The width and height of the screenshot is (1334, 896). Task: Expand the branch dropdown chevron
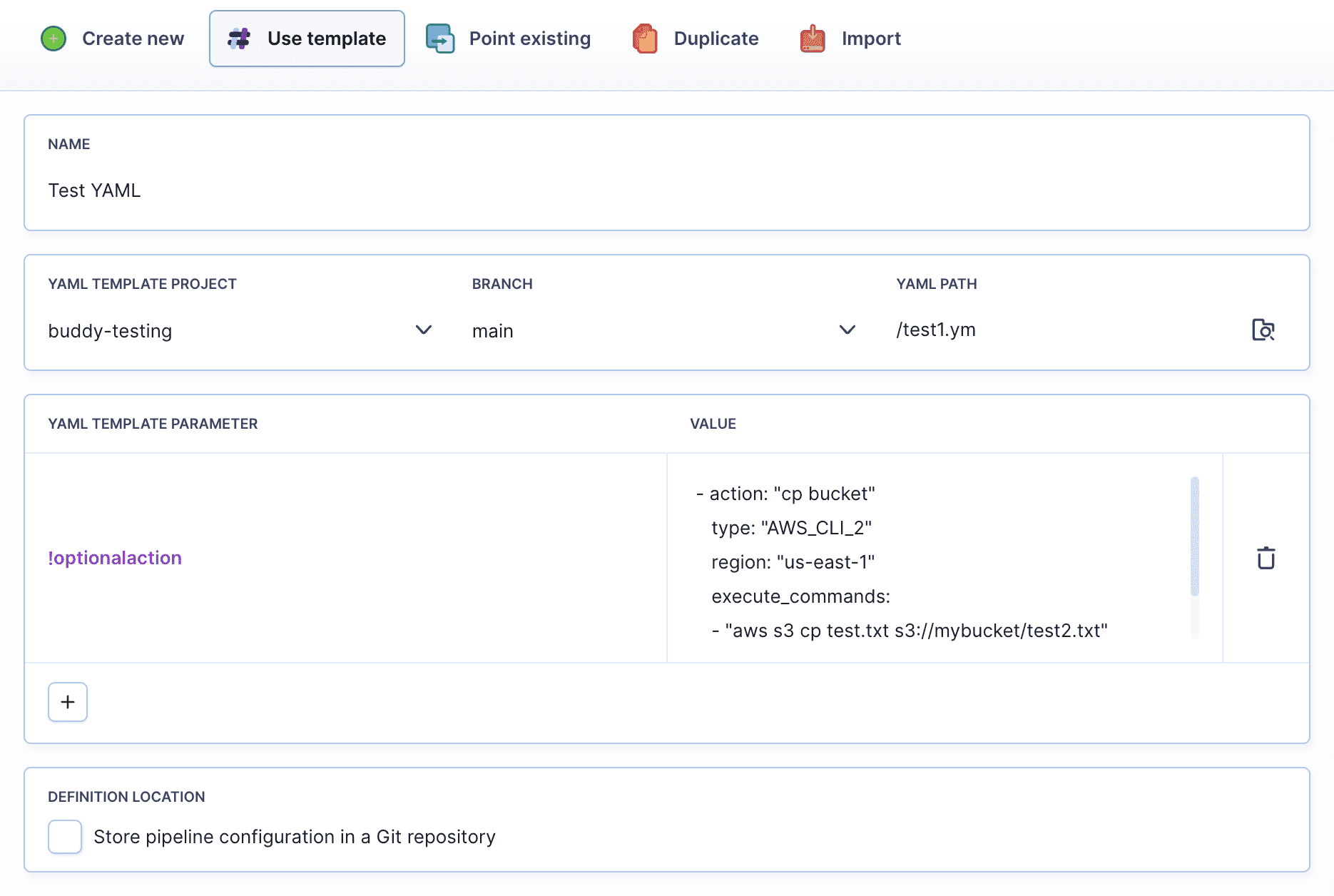[x=847, y=330]
